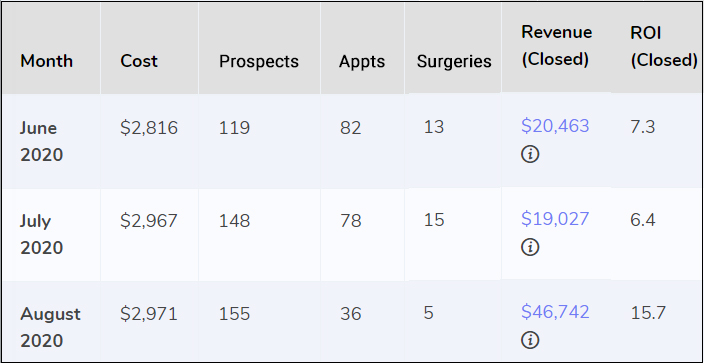
Task: Open the $46,742 revenue link
Action: coord(555,312)
